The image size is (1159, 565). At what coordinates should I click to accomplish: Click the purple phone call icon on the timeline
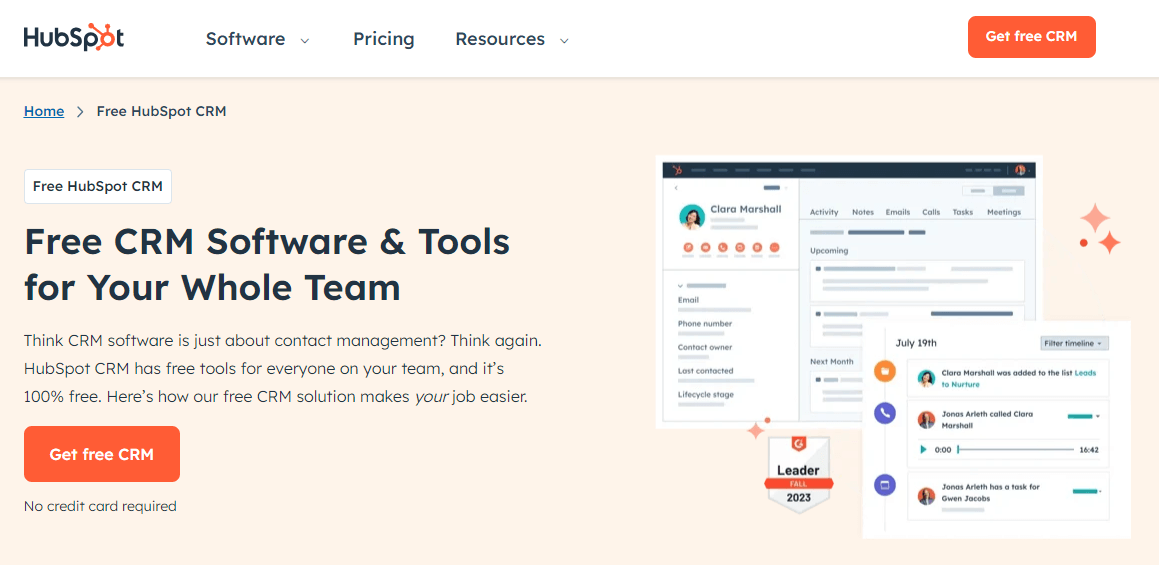coord(885,413)
